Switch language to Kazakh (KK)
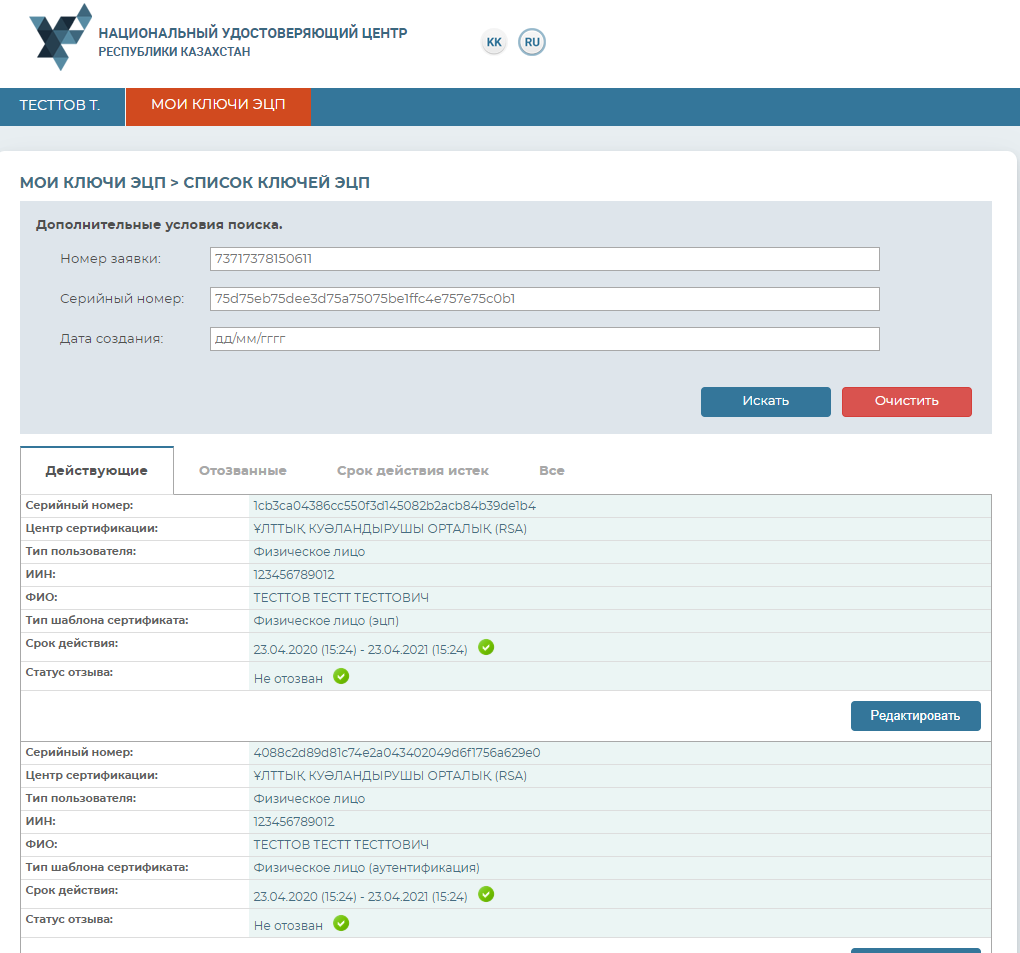The image size is (1020, 953). (494, 42)
